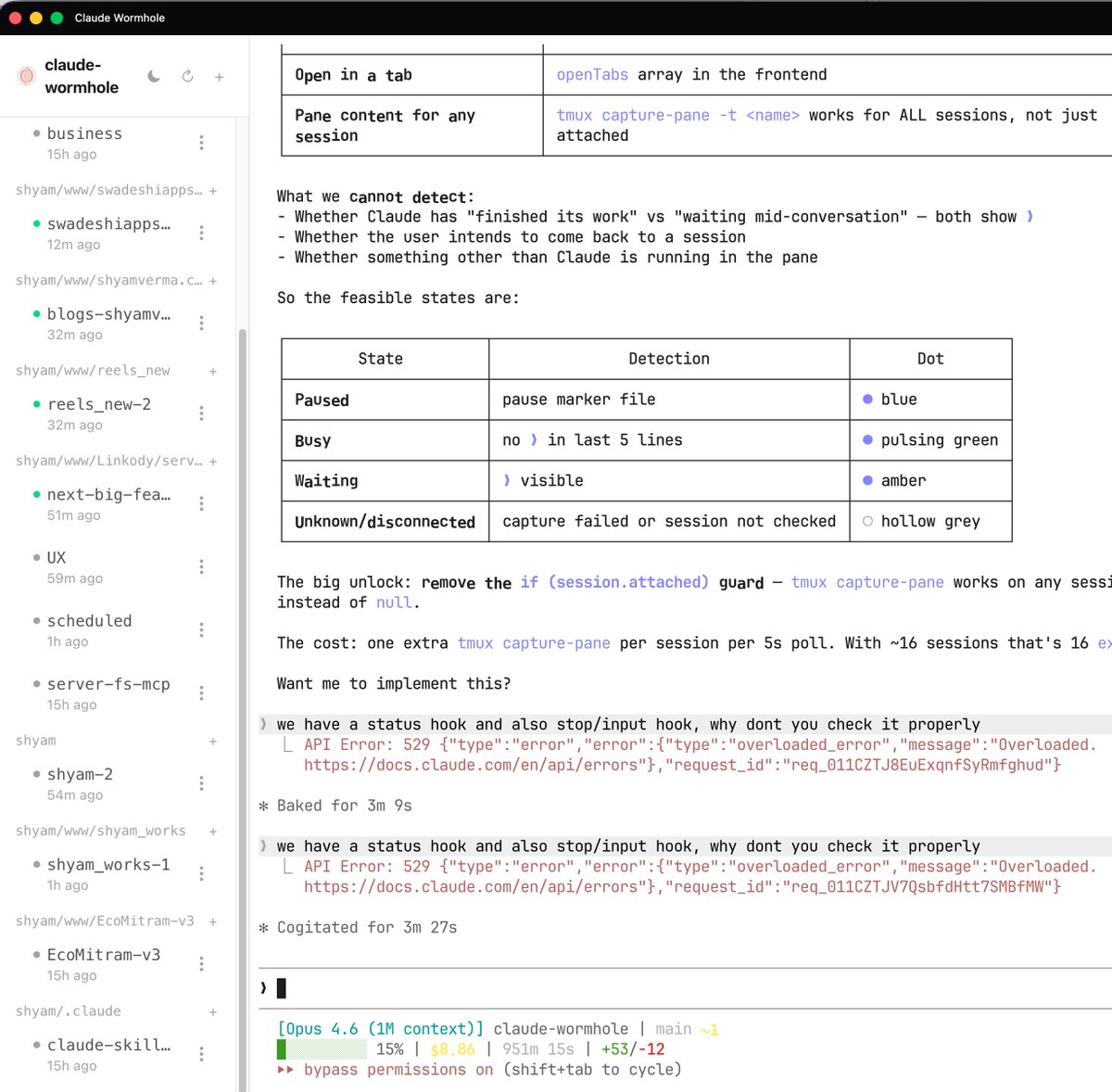Screen dimensions: 1112x1092
Task: Open options menu for shyam-2 session
Action: (201, 783)
